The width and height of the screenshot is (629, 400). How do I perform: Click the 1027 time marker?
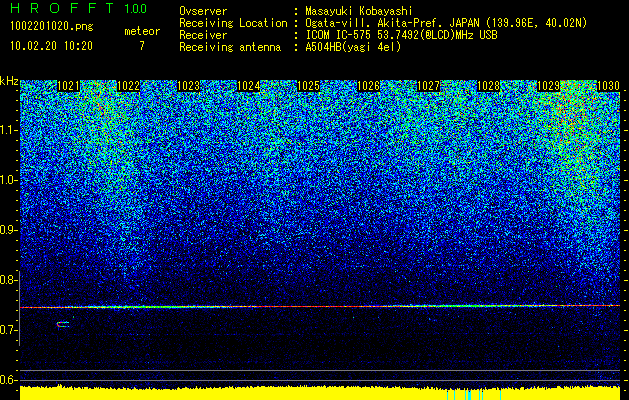(428, 86)
